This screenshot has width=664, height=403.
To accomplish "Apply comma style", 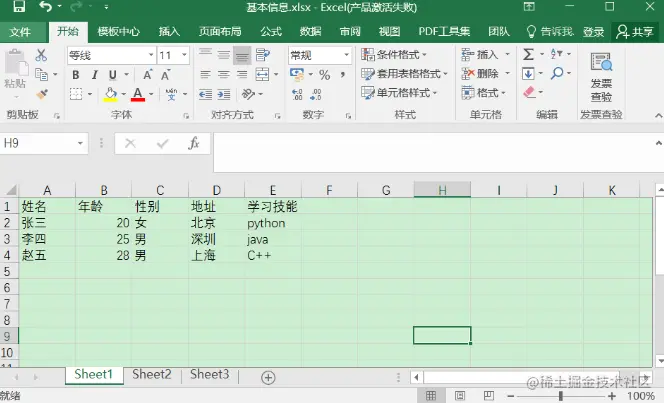I will pos(343,75).
